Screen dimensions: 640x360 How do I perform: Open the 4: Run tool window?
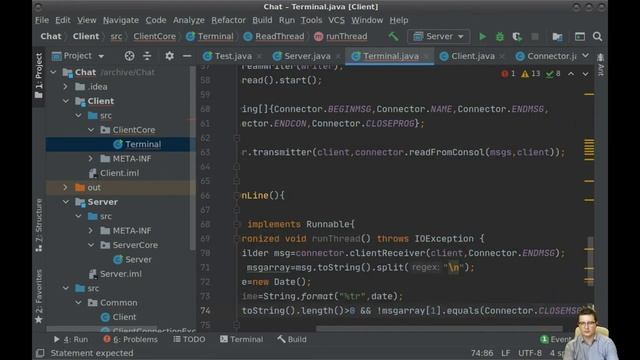point(71,340)
